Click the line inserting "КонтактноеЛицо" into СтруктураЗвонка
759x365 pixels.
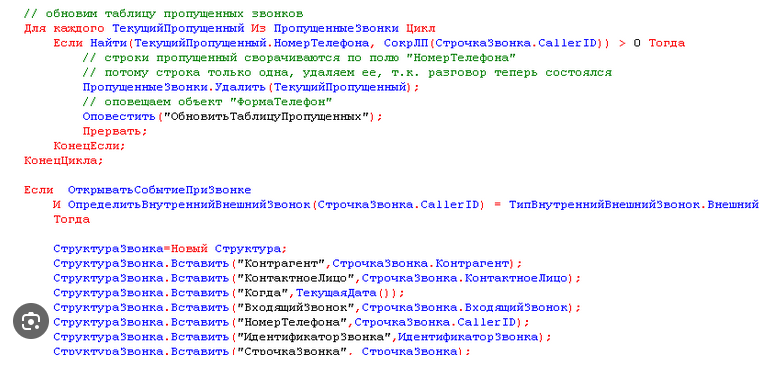coord(317,278)
